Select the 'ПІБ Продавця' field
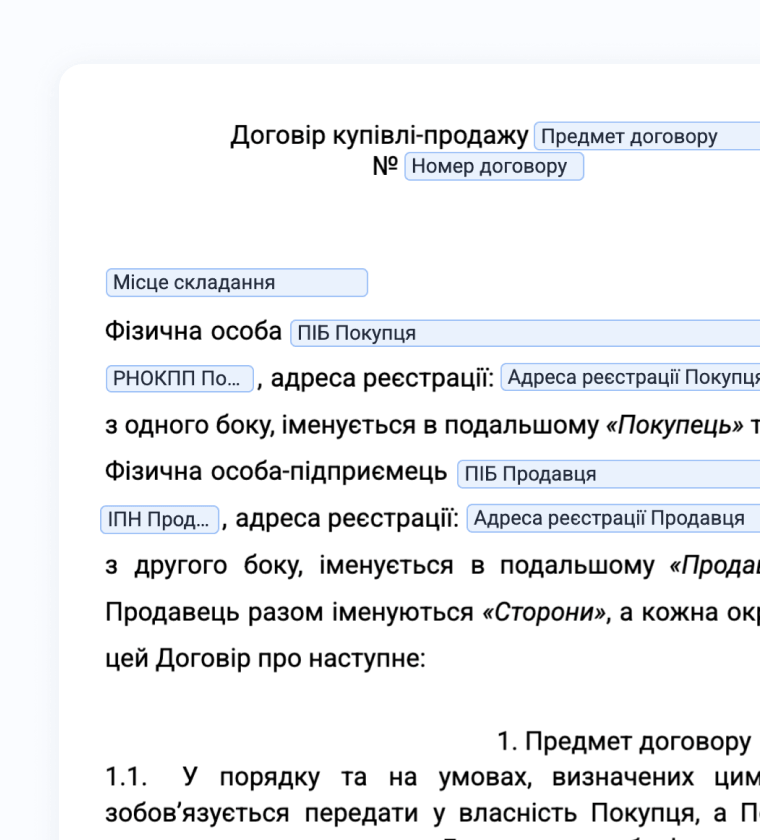This screenshot has height=840, width=760. tap(608, 474)
